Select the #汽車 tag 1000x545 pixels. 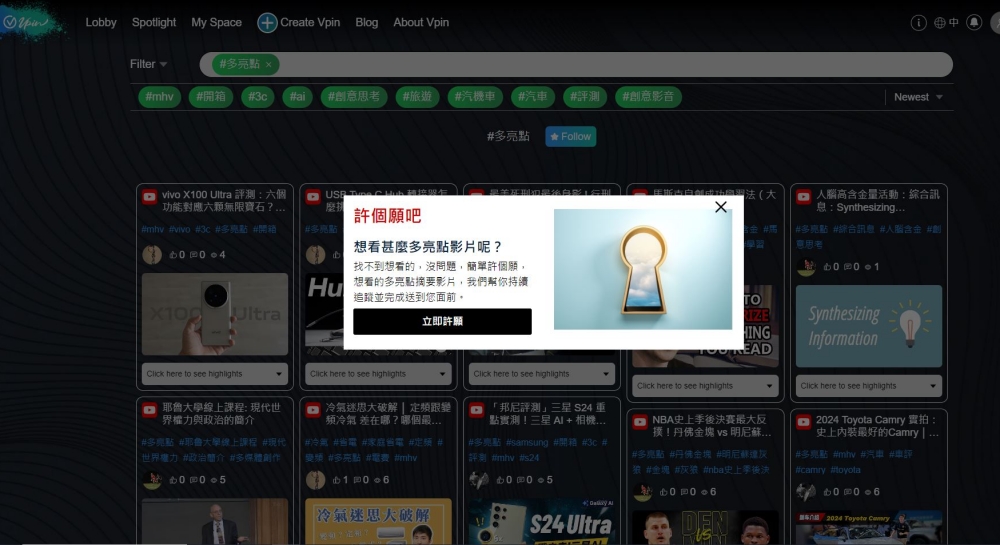point(533,97)
